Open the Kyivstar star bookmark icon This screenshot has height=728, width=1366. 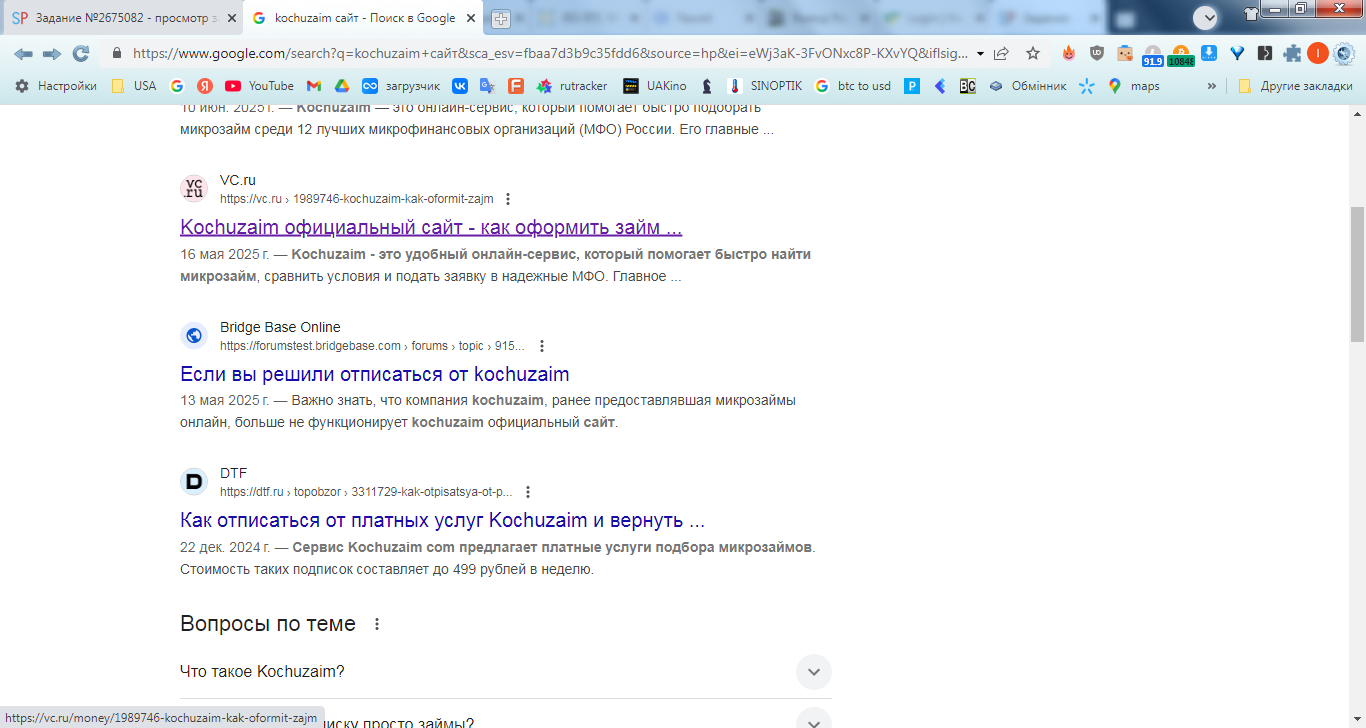(x=1087, y=86)
